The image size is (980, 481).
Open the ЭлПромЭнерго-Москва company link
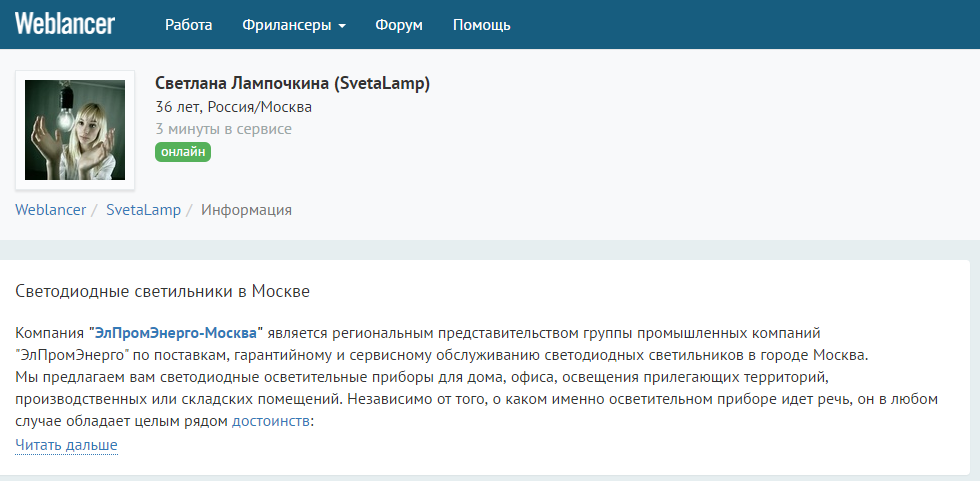tap(176, 331)
